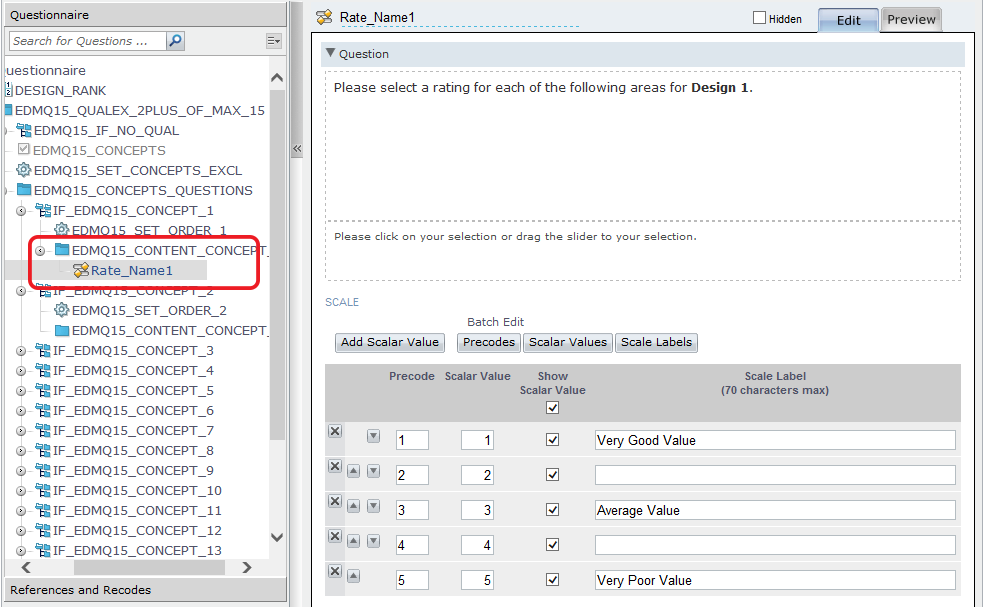Move Very Poor Value row up
This screenshot has height=607, width=984.
(354, 576)
